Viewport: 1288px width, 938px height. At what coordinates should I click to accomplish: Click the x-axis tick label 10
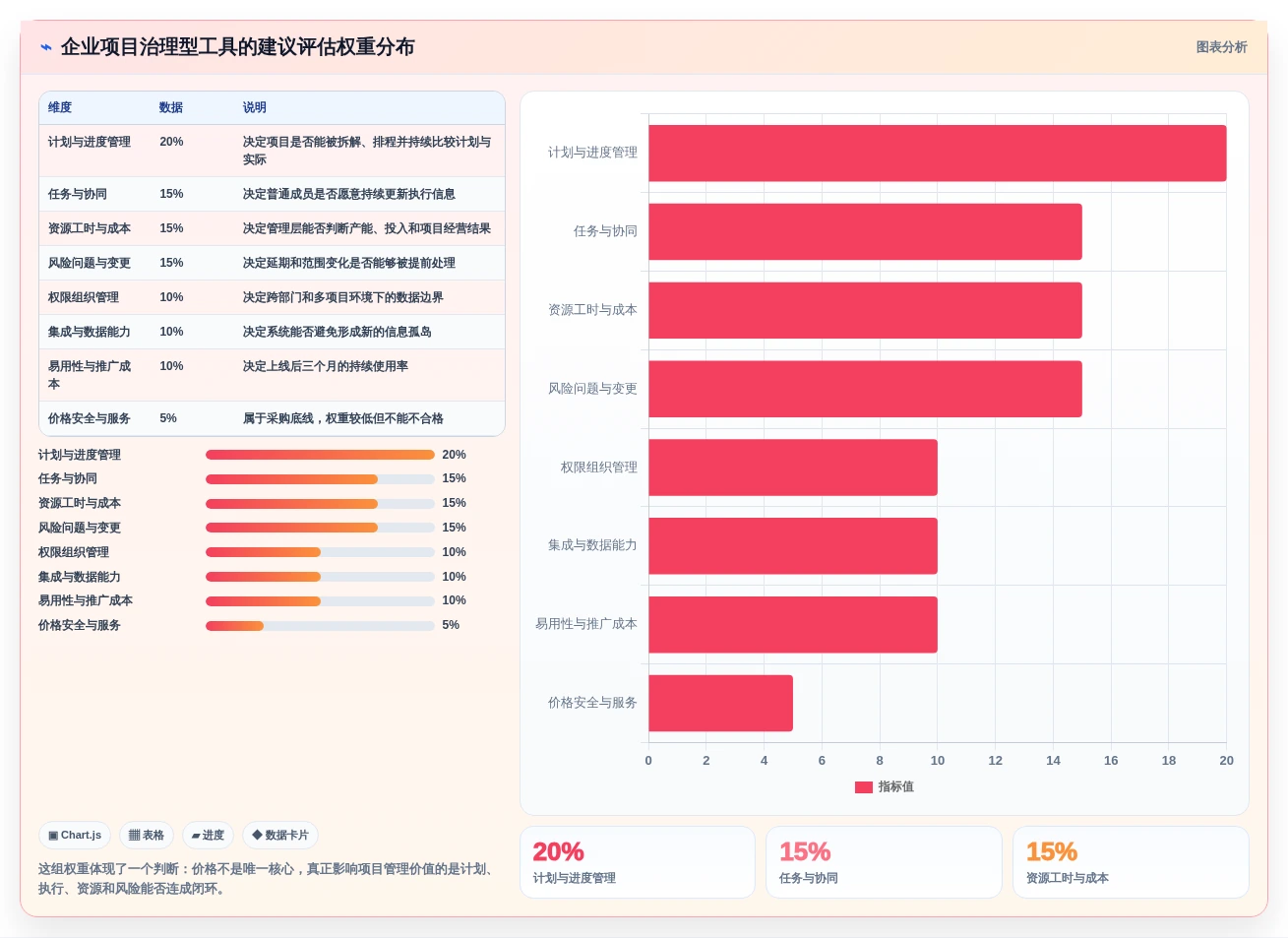point(938,761)
